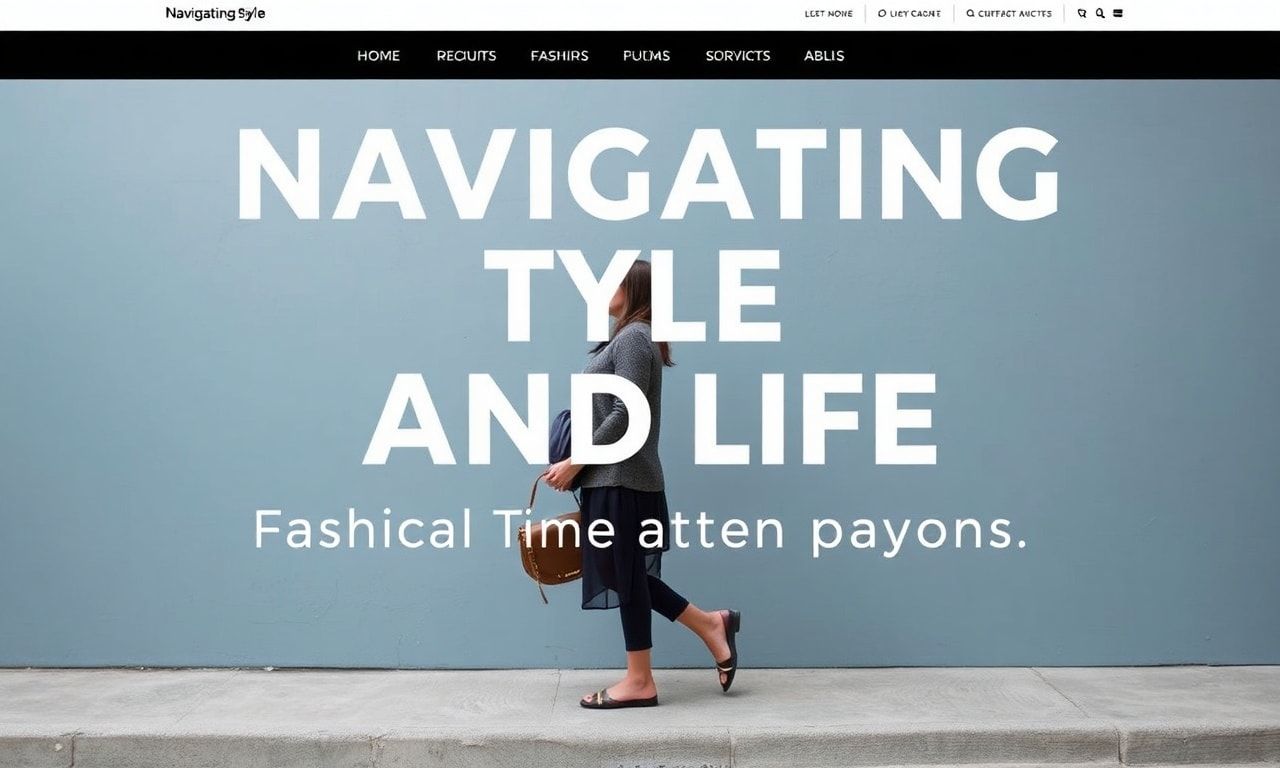Open the PULMS menu entry
The height and width of the screenshot is (768, 1280).
646,56
